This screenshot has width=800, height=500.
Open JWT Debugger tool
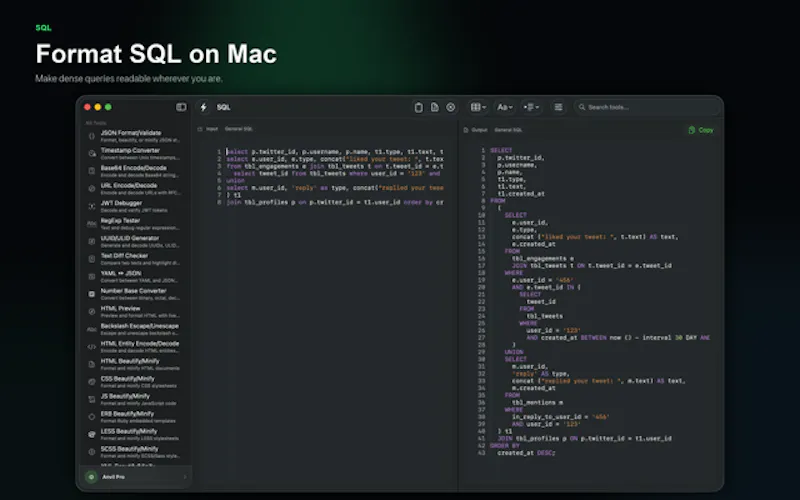136,207
